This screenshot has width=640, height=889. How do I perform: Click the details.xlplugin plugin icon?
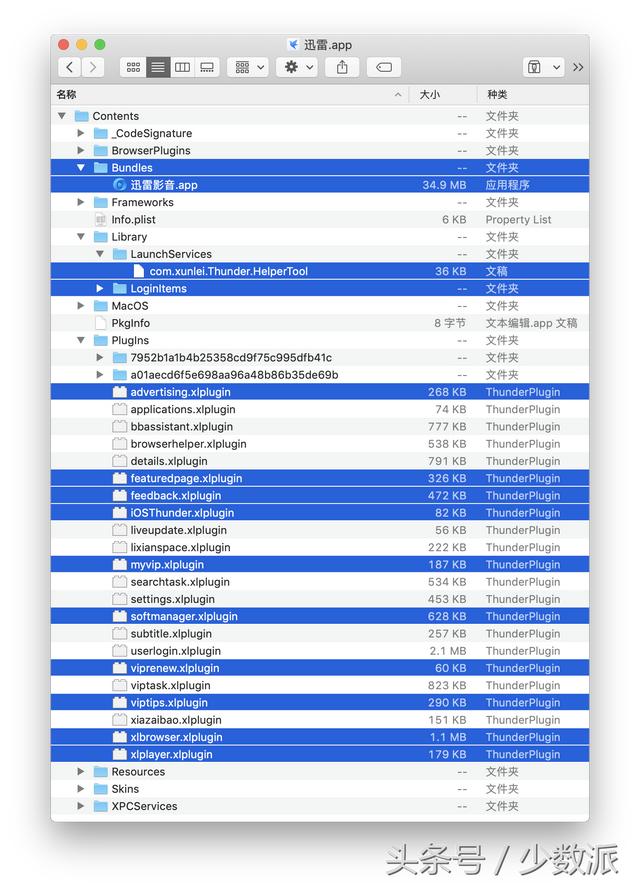(x=119, y=461)
